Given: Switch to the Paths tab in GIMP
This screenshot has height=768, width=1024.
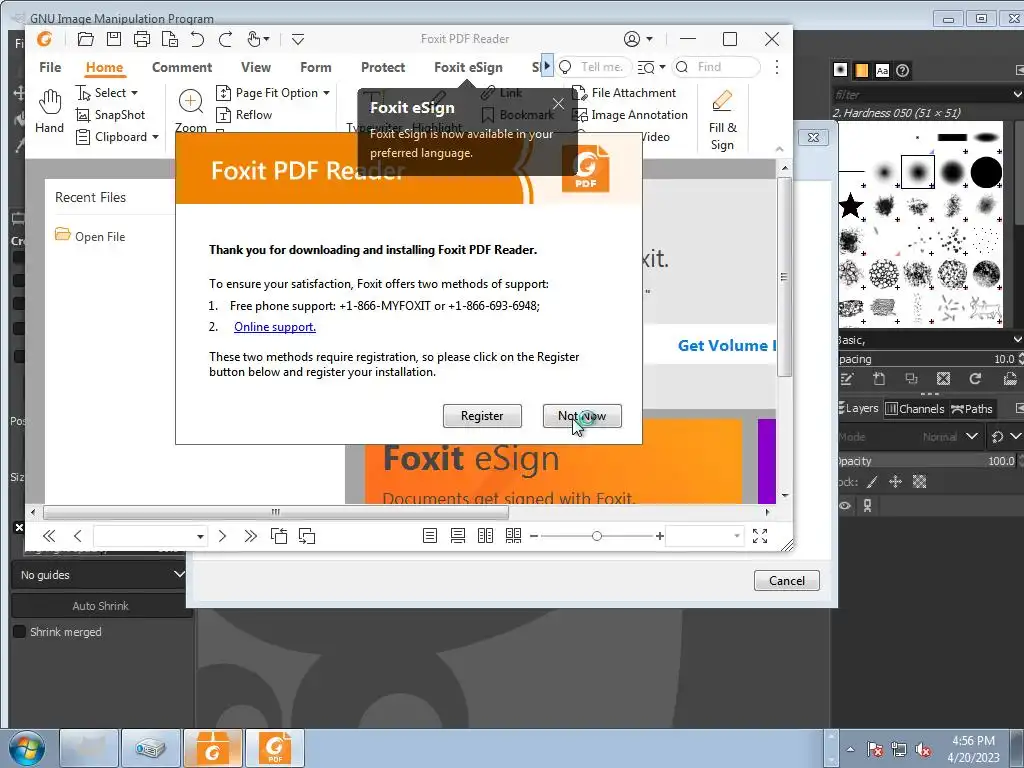Looking at the screenshot, I should point(972,409).
